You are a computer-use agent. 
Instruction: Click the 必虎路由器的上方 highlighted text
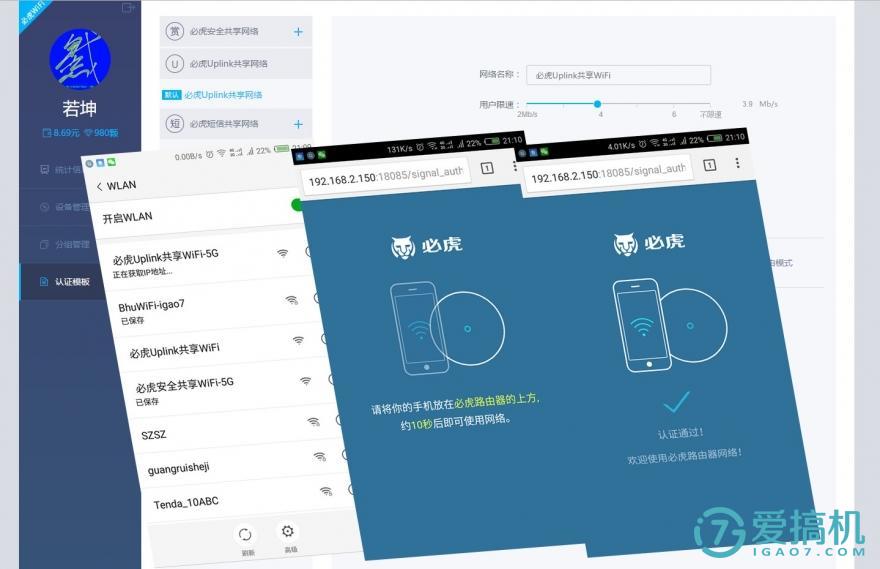(x=496, y=400)
